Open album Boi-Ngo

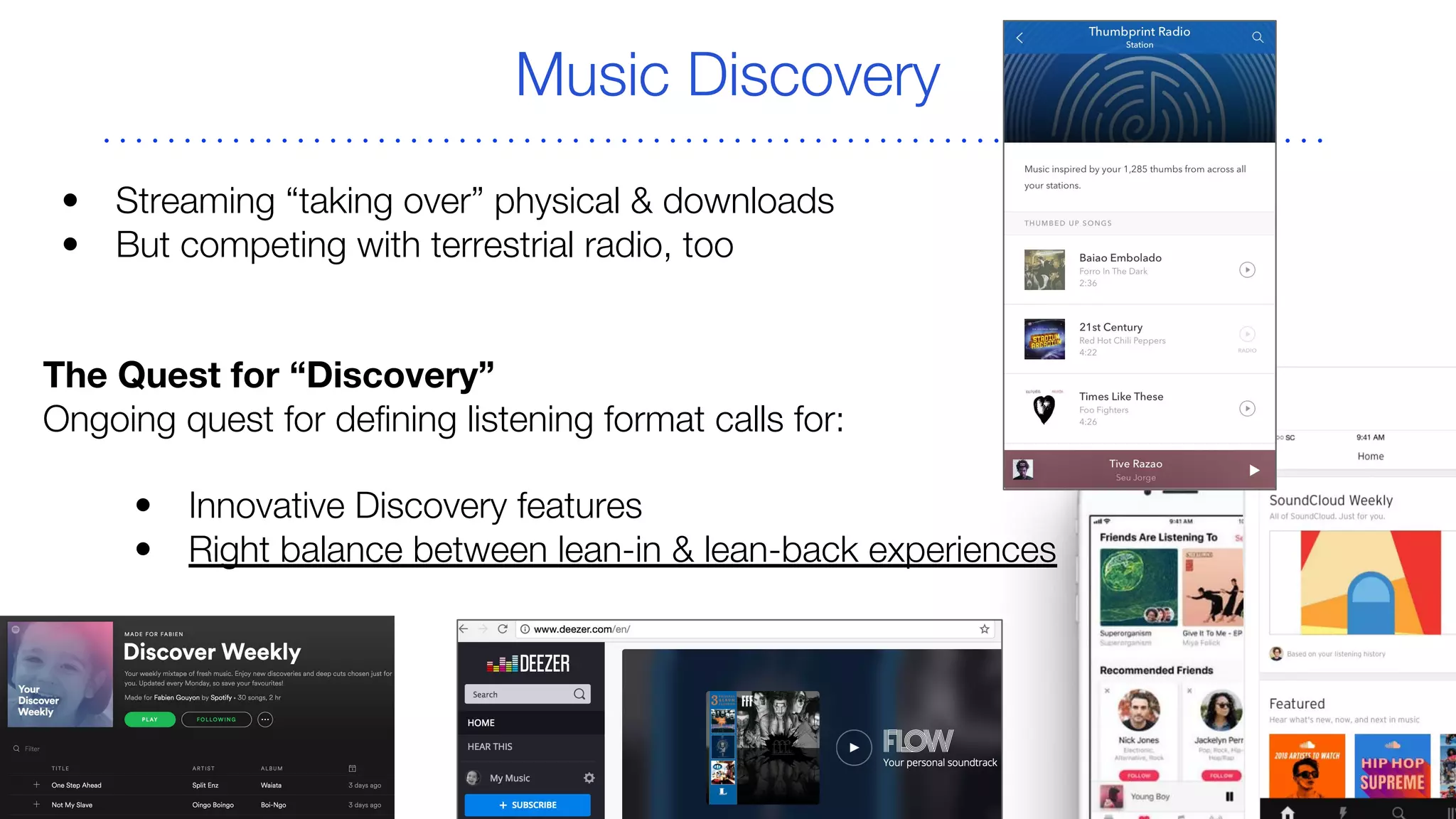point(273,805)
